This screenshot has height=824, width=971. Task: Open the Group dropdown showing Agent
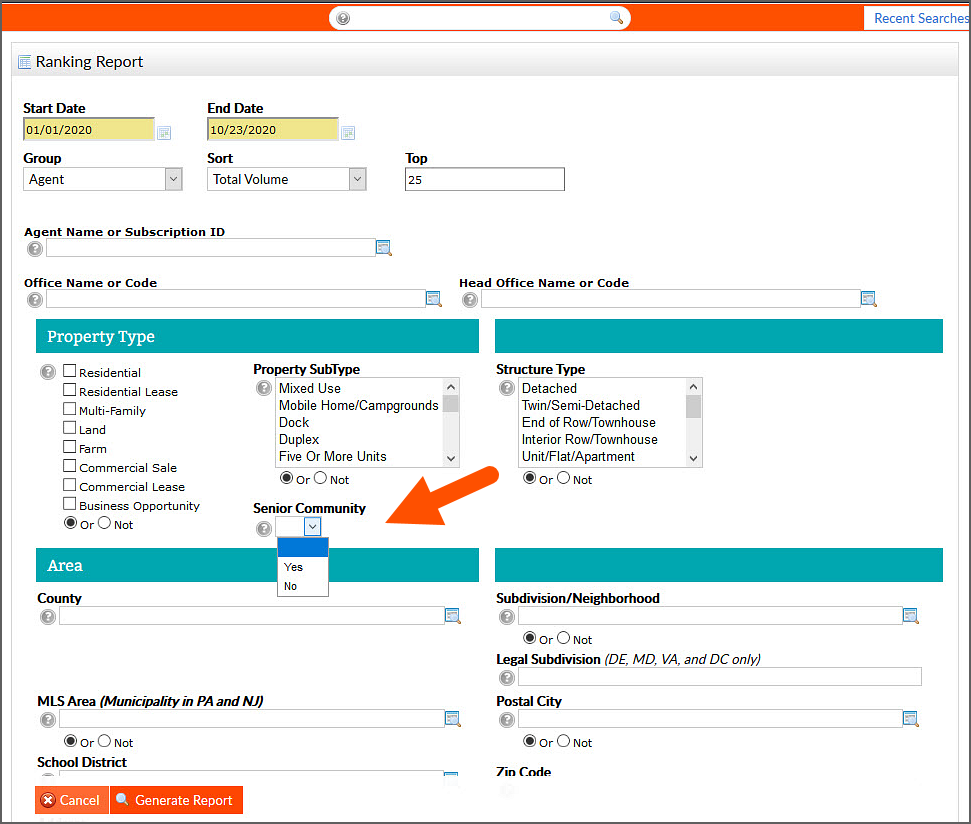103,180
